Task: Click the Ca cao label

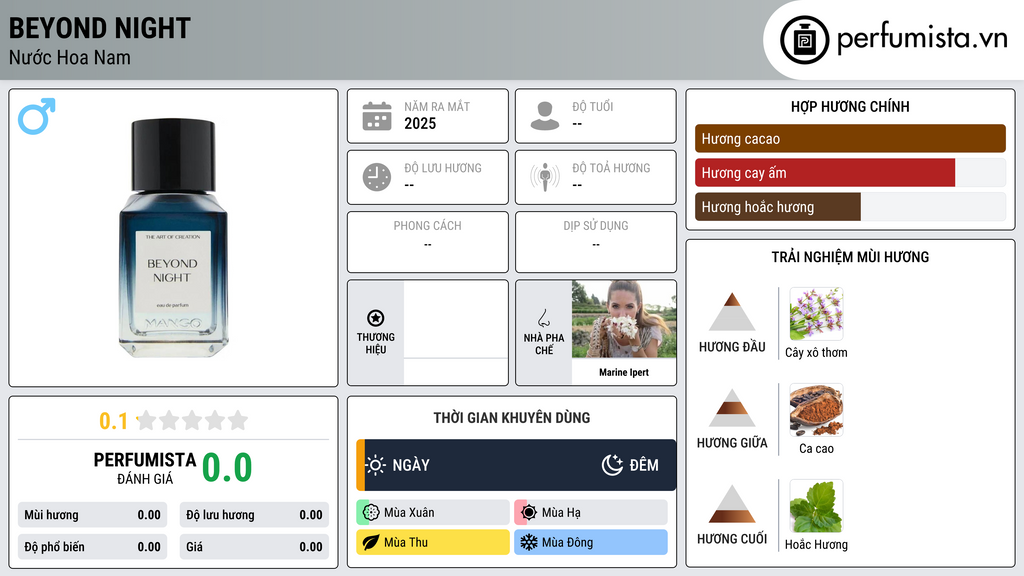Action: click(x=816, y=449)
